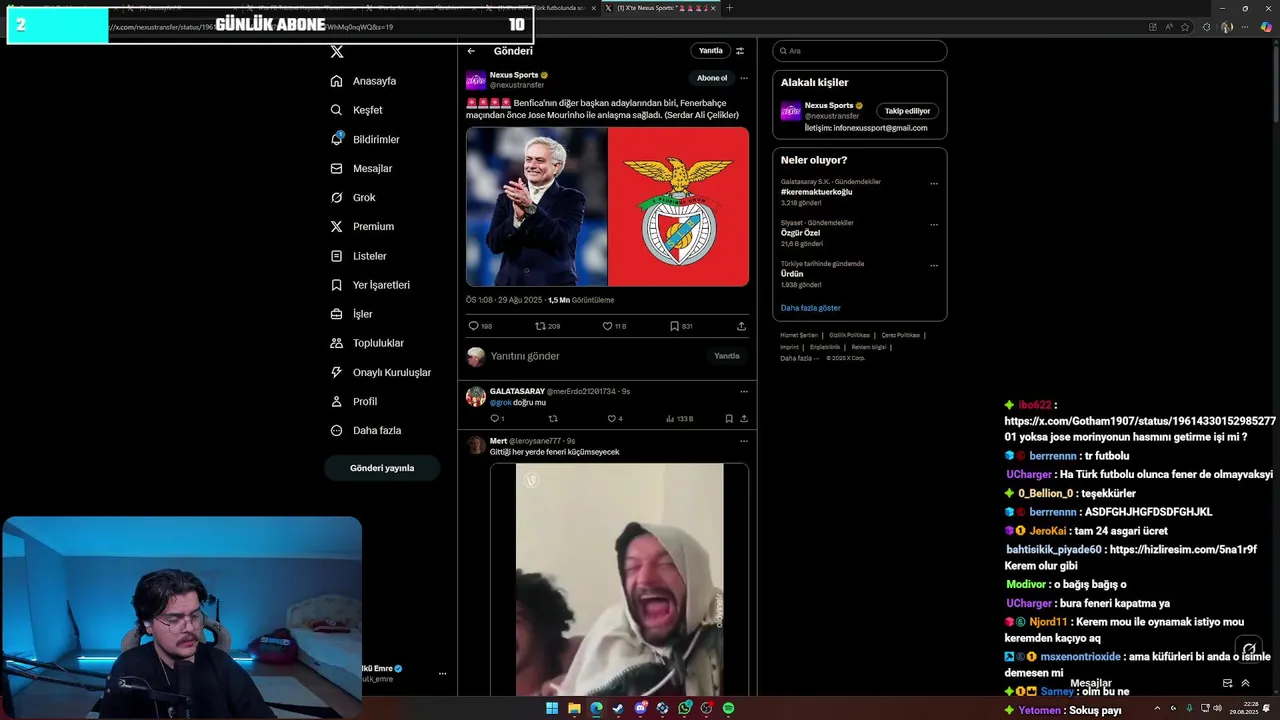This screenshot has width=1280, height=720.
Task: Go to Anasayfa in the sidebar
Action: pos(364,81)
